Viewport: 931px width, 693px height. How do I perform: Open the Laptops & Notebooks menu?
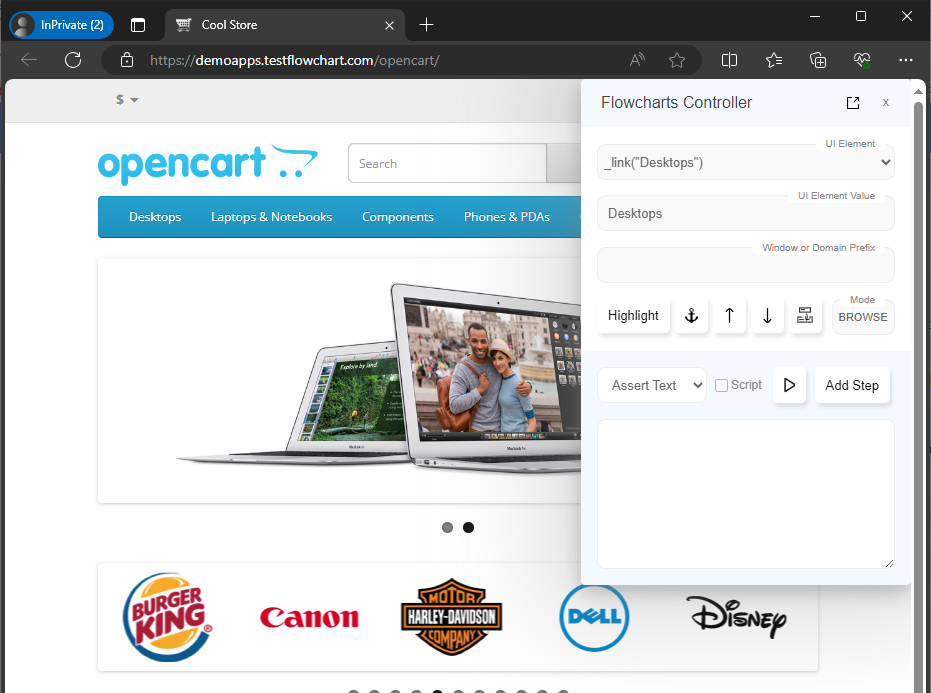click(271, 217)
